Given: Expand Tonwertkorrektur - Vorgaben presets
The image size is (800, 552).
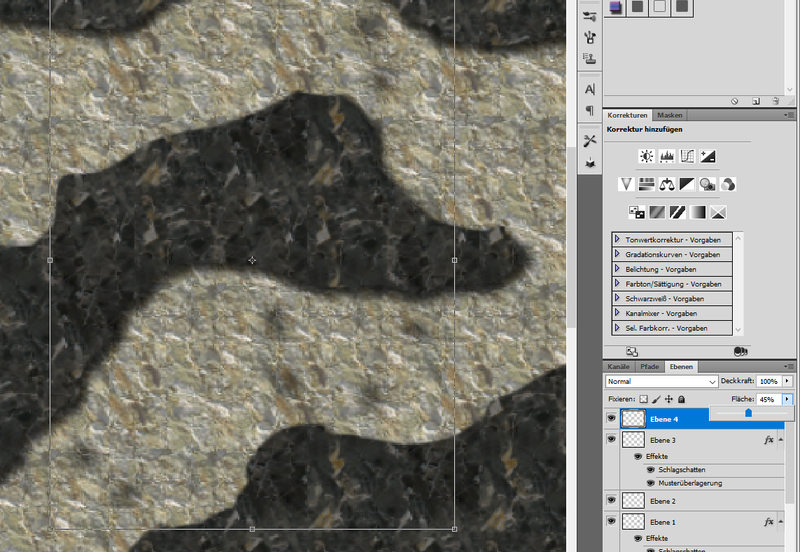Looking at the screenshot, I should pos(617,240).
